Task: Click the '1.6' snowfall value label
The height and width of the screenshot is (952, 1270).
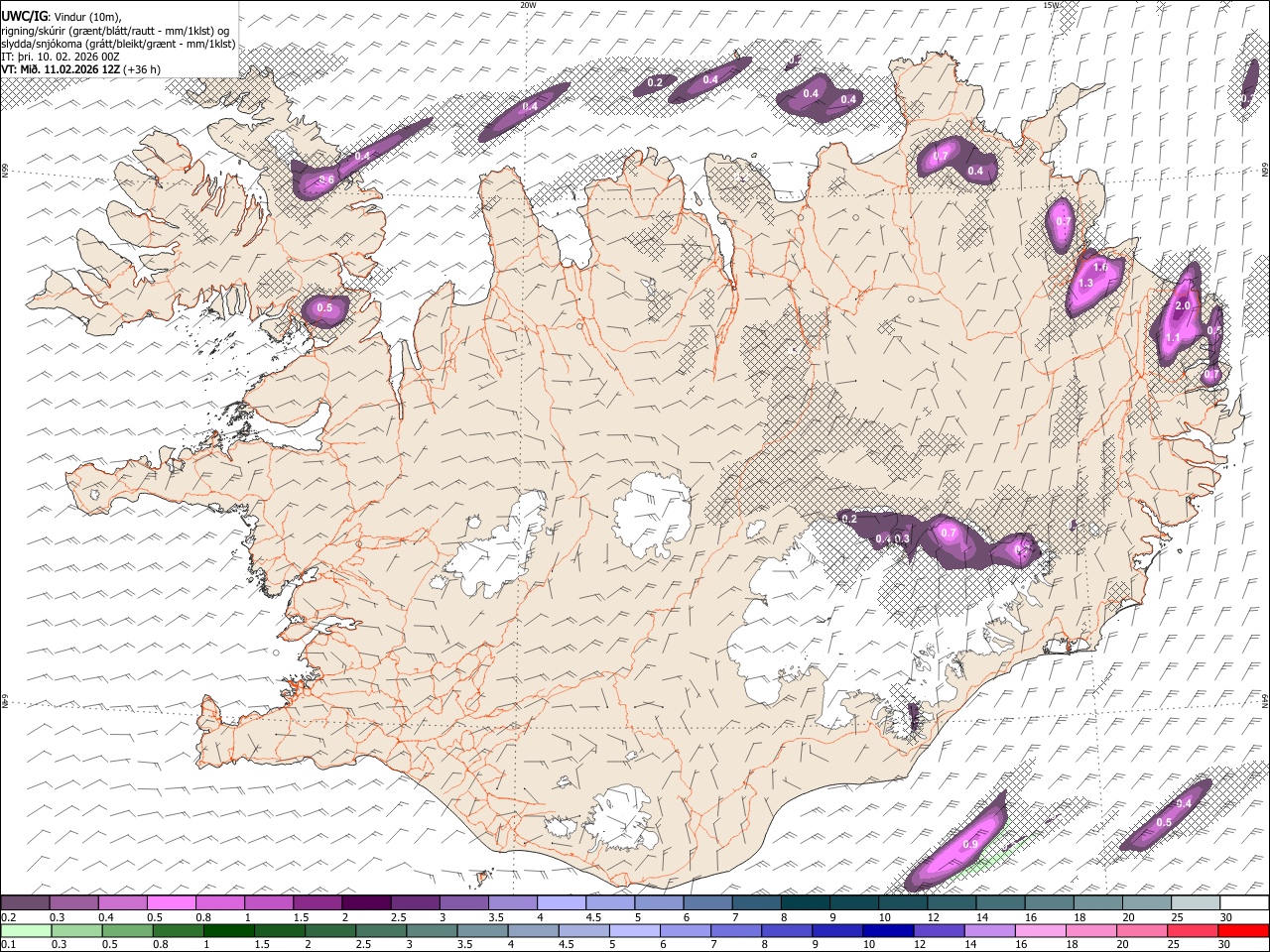Action: pyautogui.click(x=1100, y=268)
